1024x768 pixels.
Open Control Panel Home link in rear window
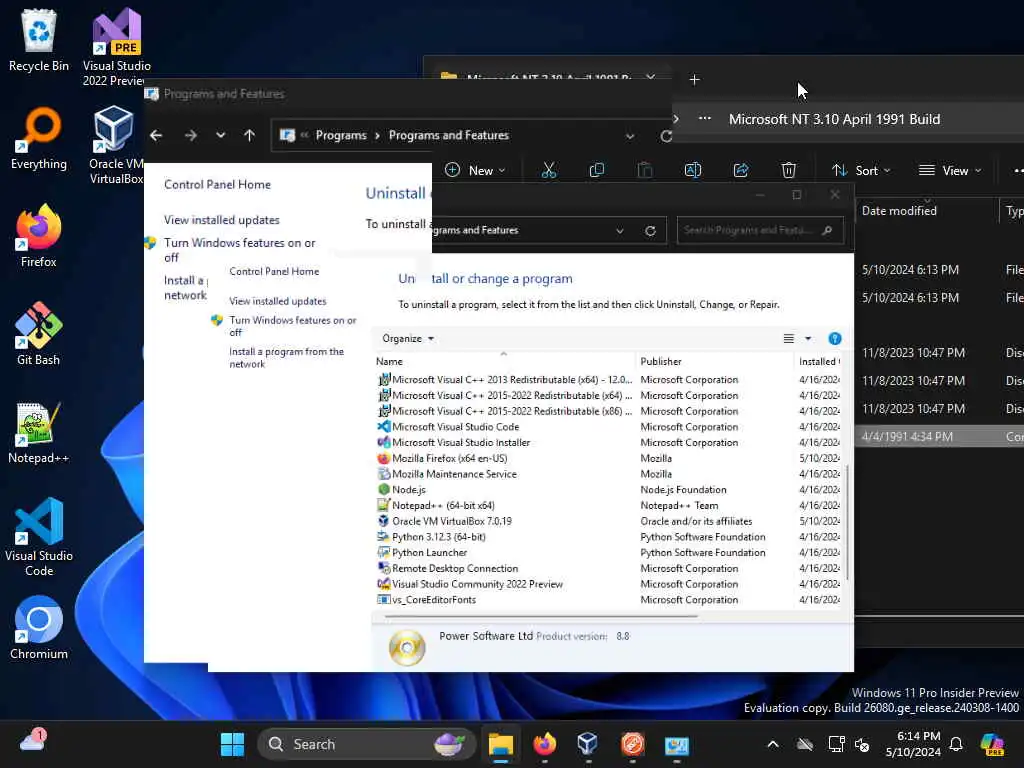coord(217,184)
